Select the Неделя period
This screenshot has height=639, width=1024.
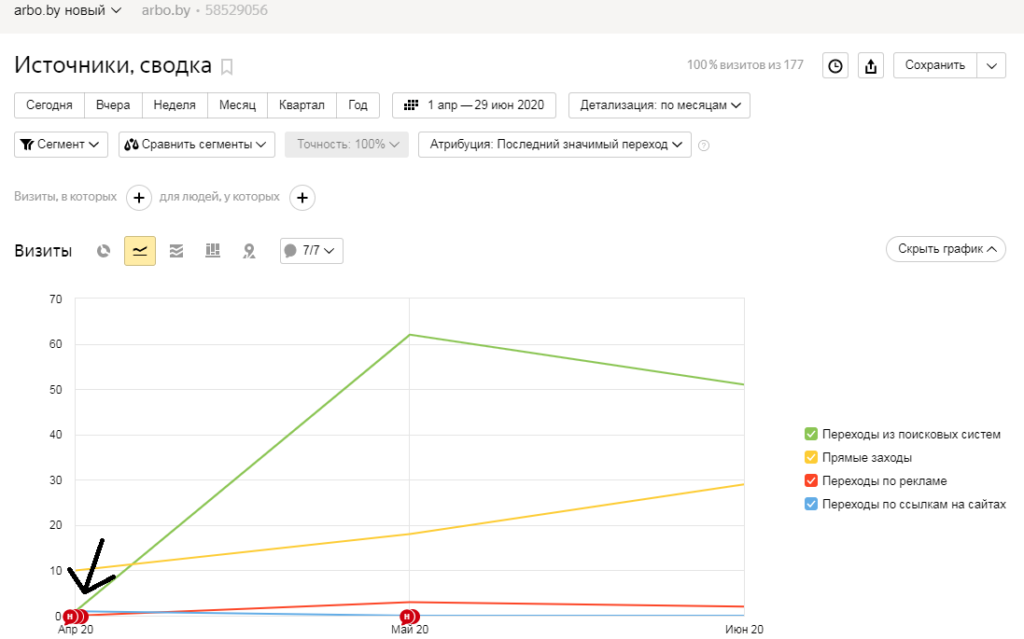pos(174,105)
